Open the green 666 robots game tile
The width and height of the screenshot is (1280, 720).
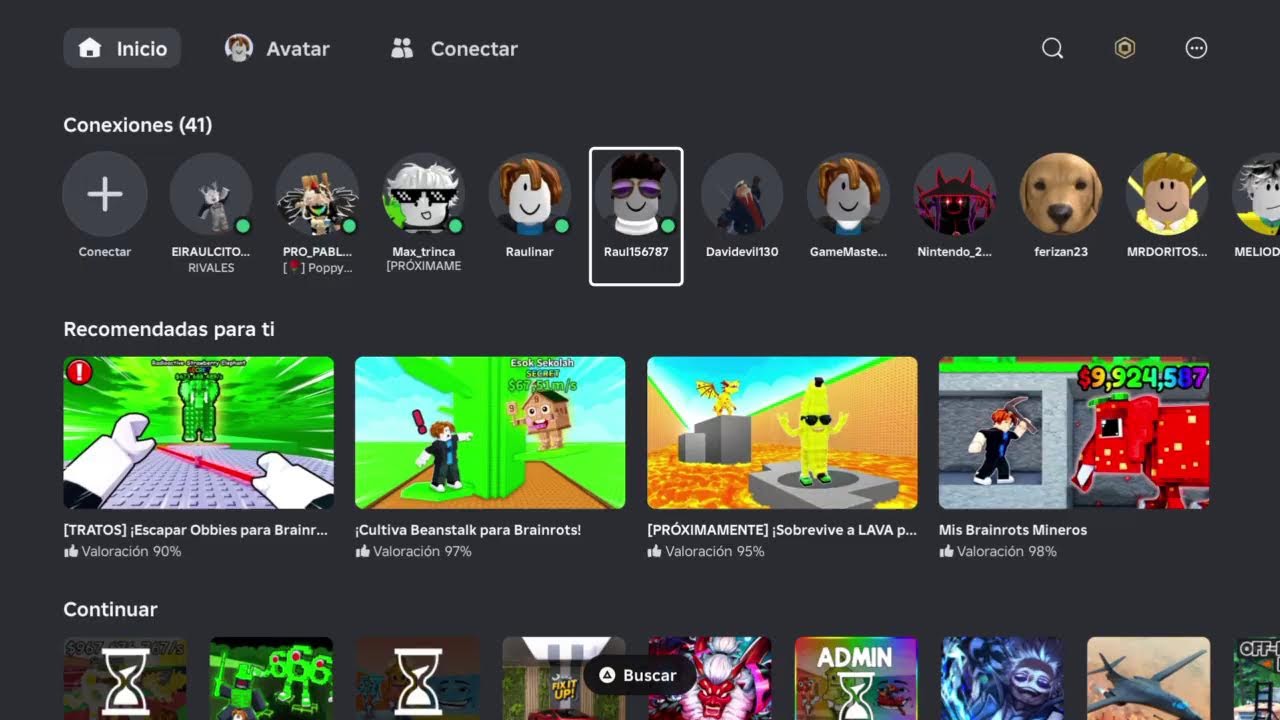(272, 678)
